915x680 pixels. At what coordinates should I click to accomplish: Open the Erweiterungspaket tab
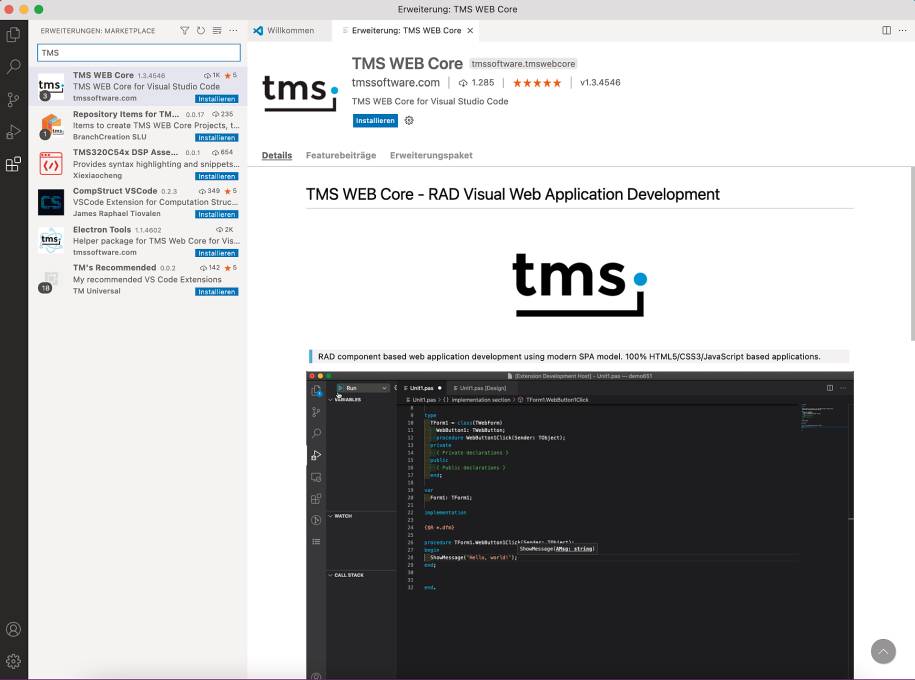pos(431,155)
